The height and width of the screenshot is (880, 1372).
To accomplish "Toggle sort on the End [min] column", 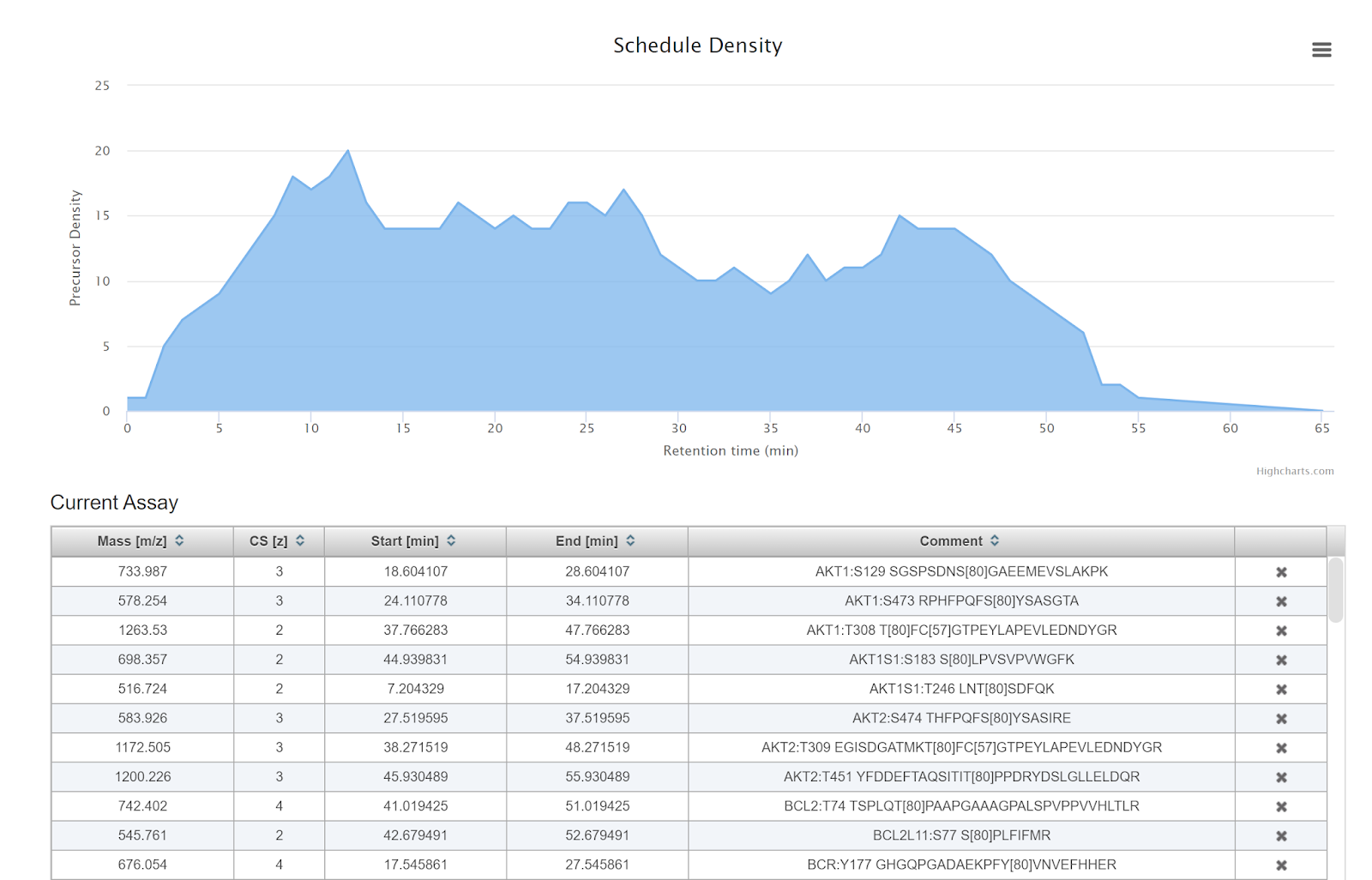I will [x=631, y=540].
